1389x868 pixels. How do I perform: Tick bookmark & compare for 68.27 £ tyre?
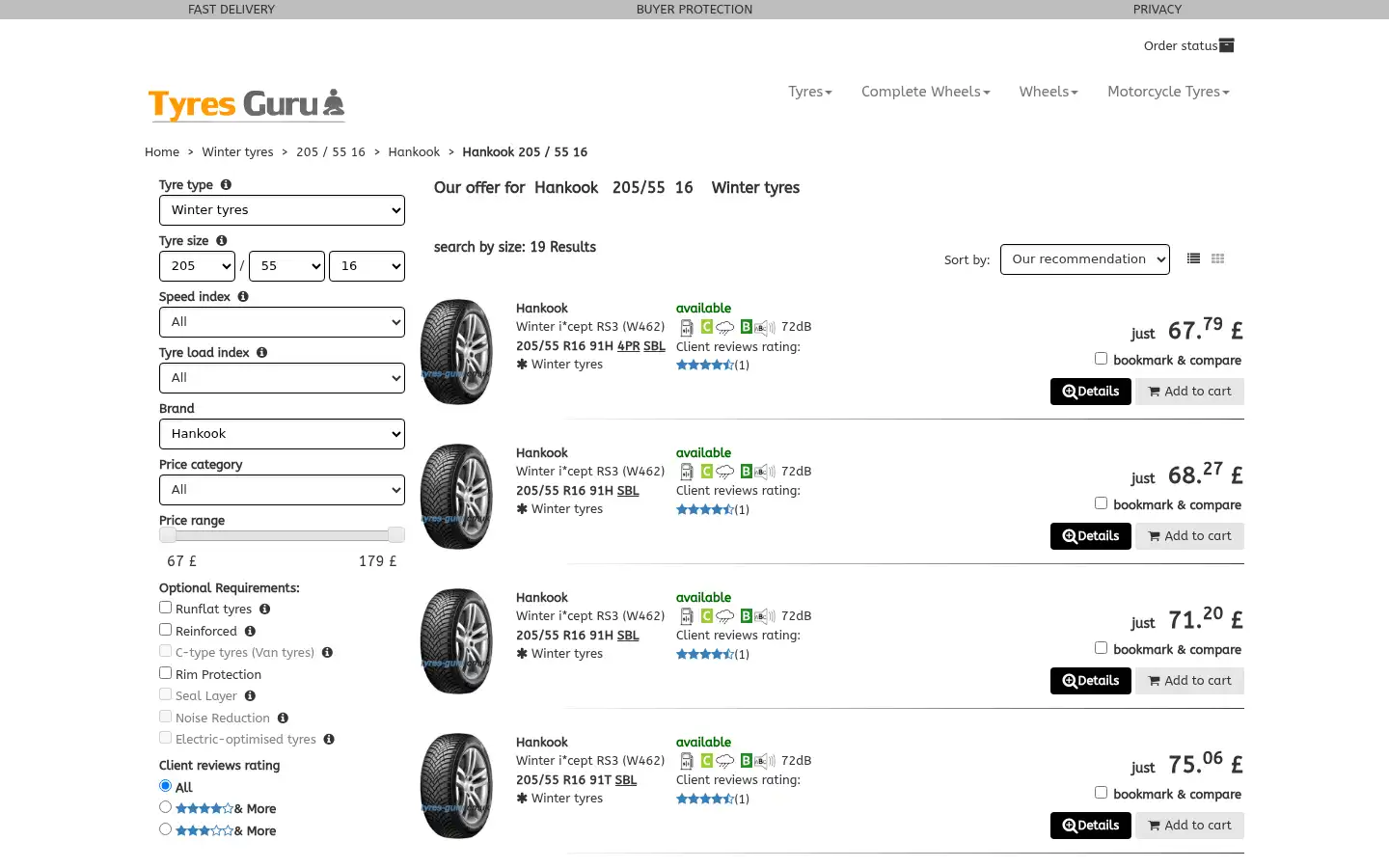[1101, 503]
